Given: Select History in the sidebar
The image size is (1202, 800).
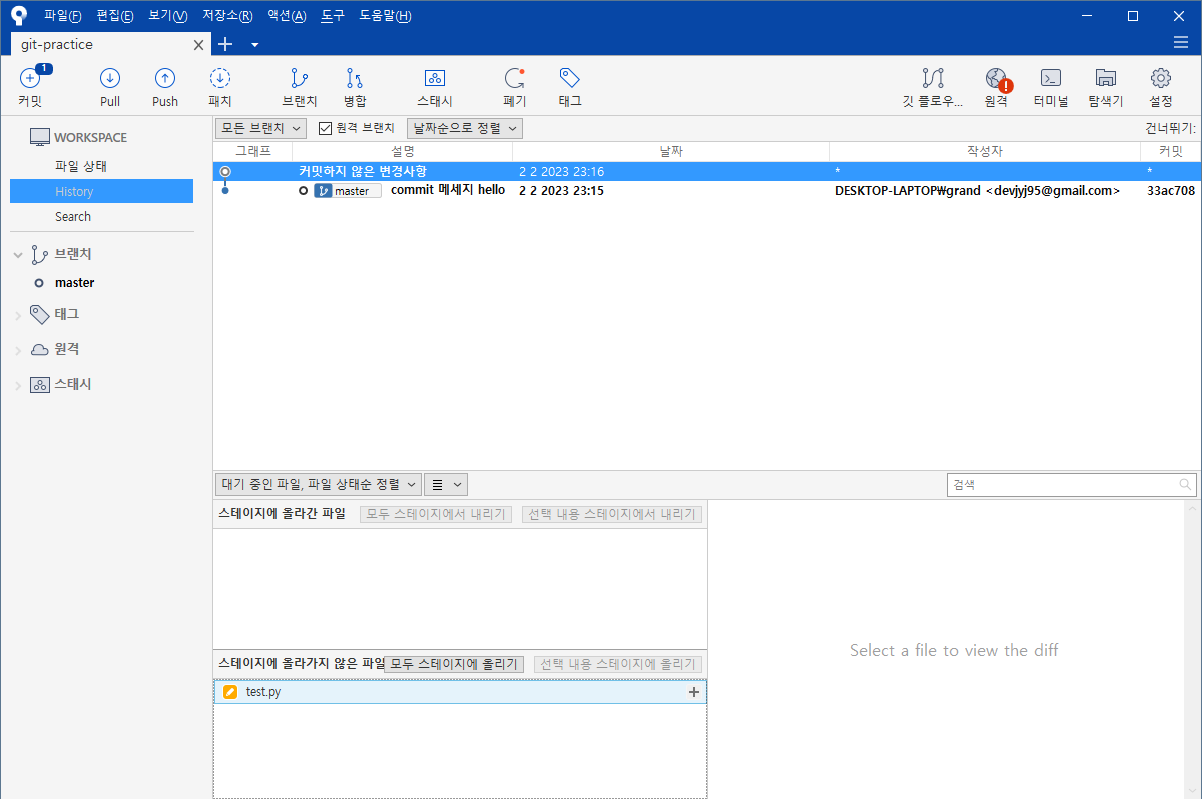Looking at the screenshot, I should tap(101, 191).
